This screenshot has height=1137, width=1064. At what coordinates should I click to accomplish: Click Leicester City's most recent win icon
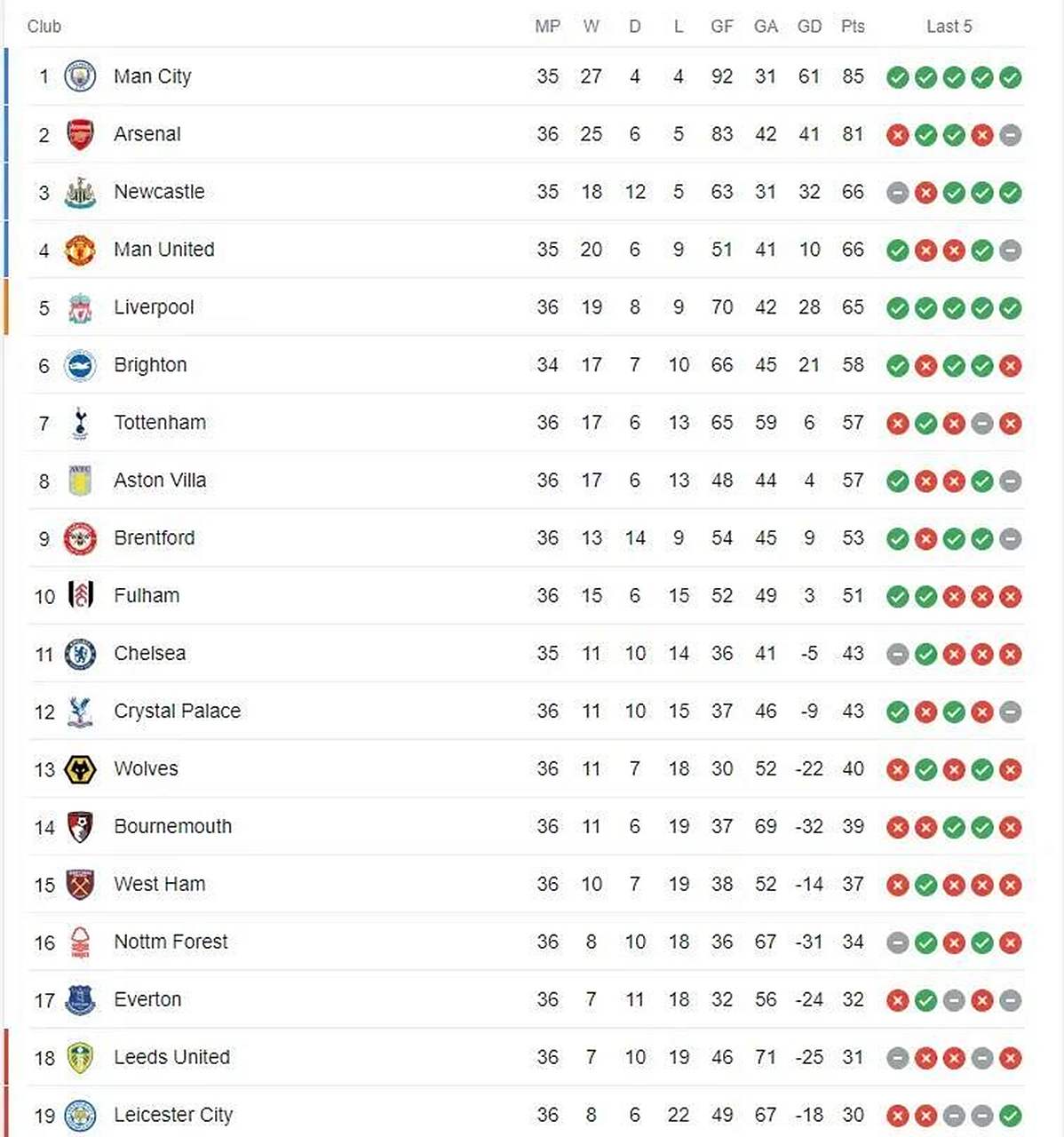coord(1010,1116)
